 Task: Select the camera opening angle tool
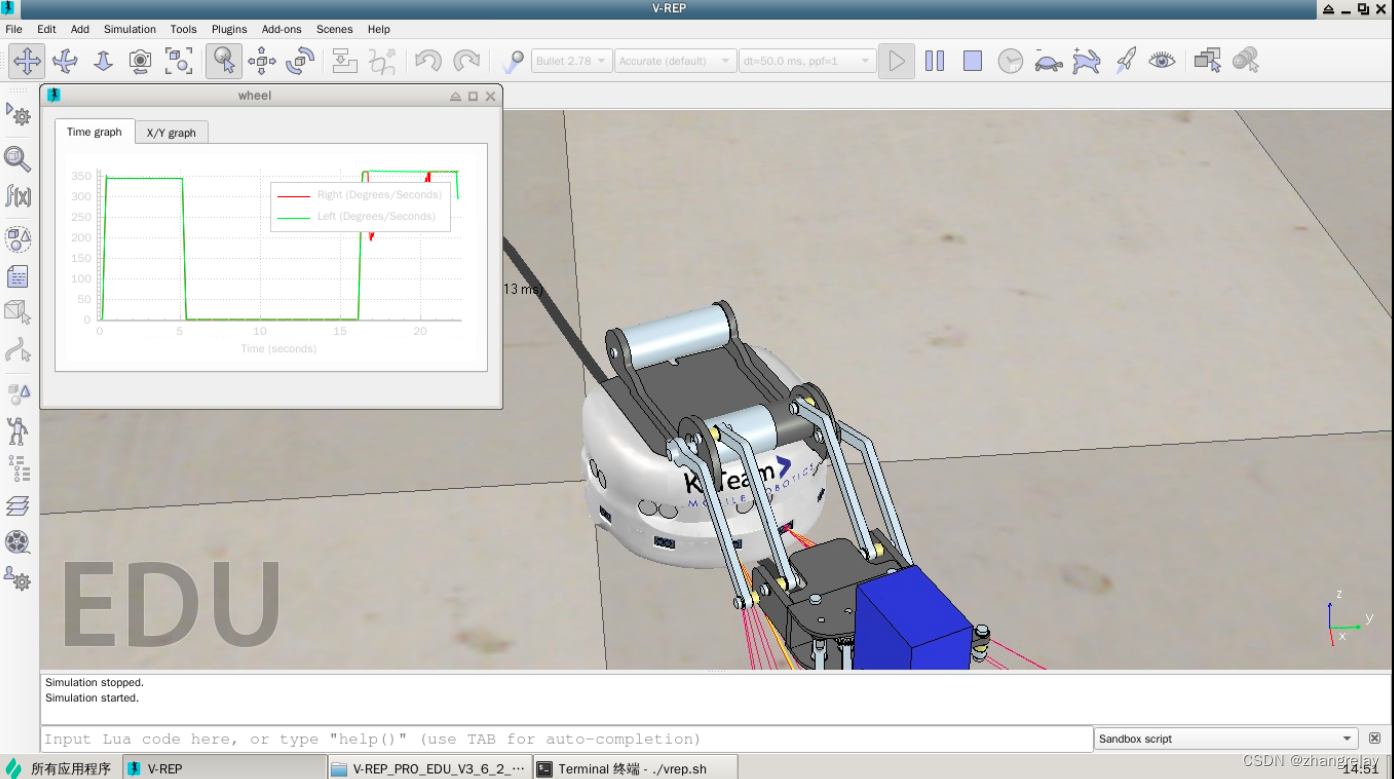tap(141, 61)
